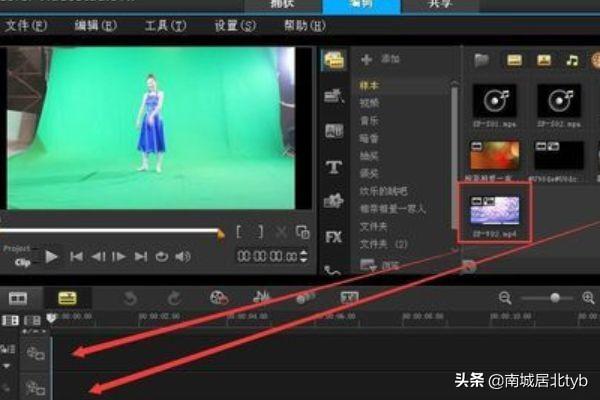Image resolution: width=600 pixels, height=400 pixels.
Task: Click the Redo arrow on timeline toolbar
Action: [174, 297]
